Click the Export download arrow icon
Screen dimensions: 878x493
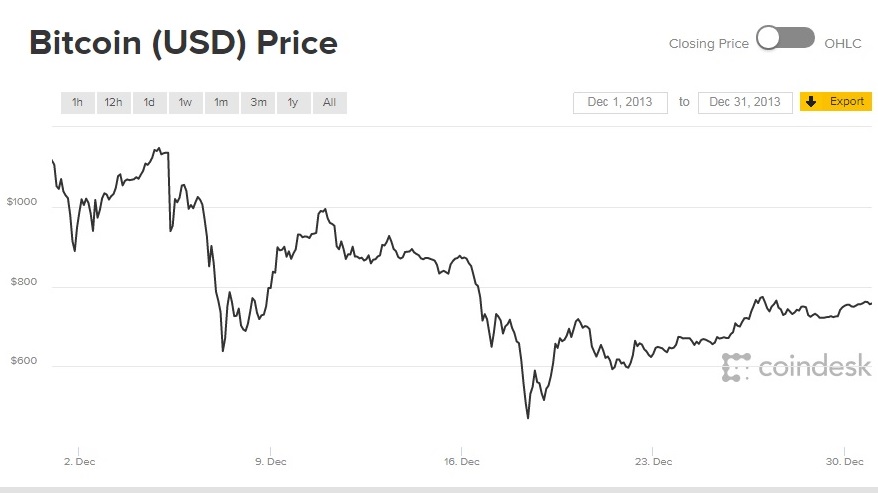click(811, 102)
